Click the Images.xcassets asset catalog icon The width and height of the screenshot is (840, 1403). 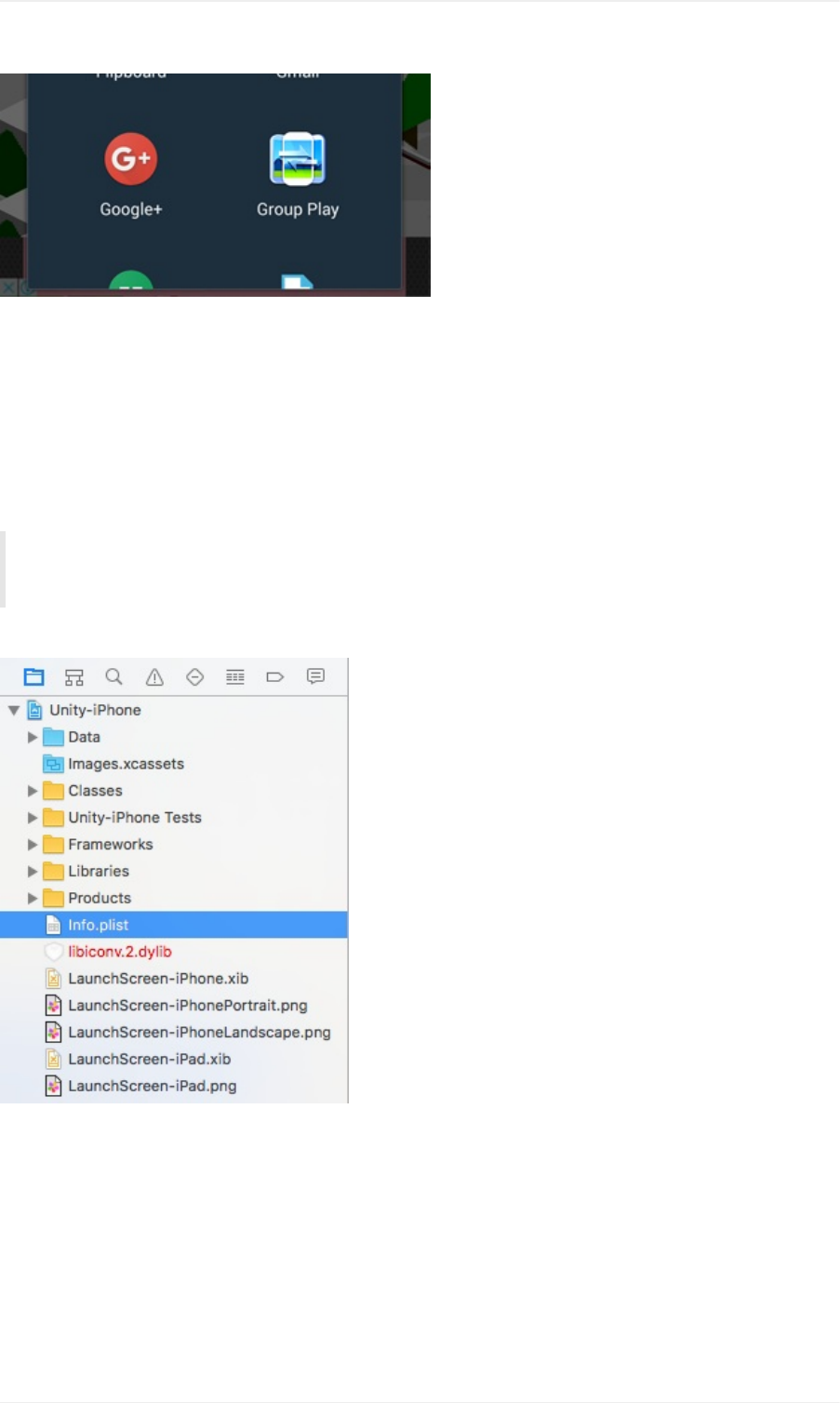pos(54,764)
